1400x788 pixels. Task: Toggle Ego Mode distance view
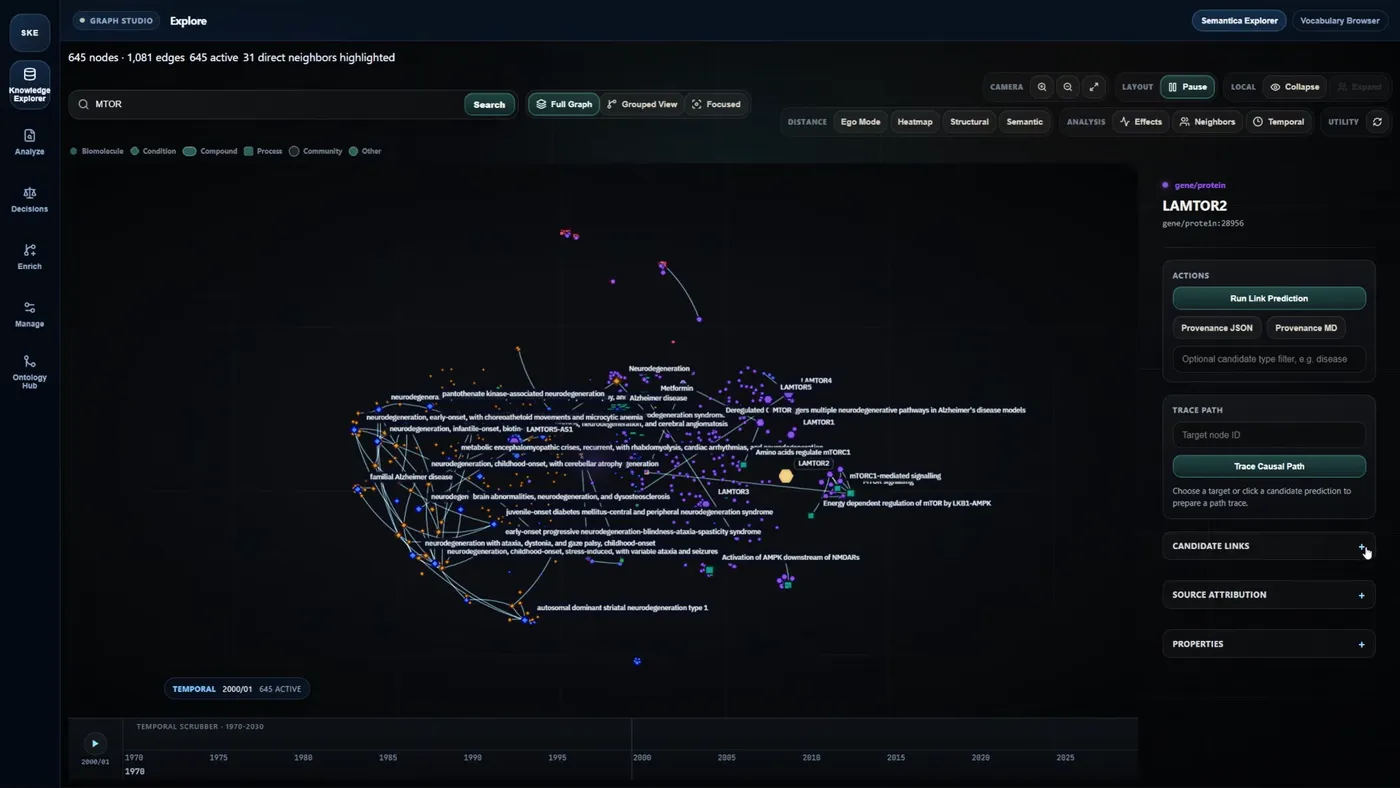pos(860,122)
